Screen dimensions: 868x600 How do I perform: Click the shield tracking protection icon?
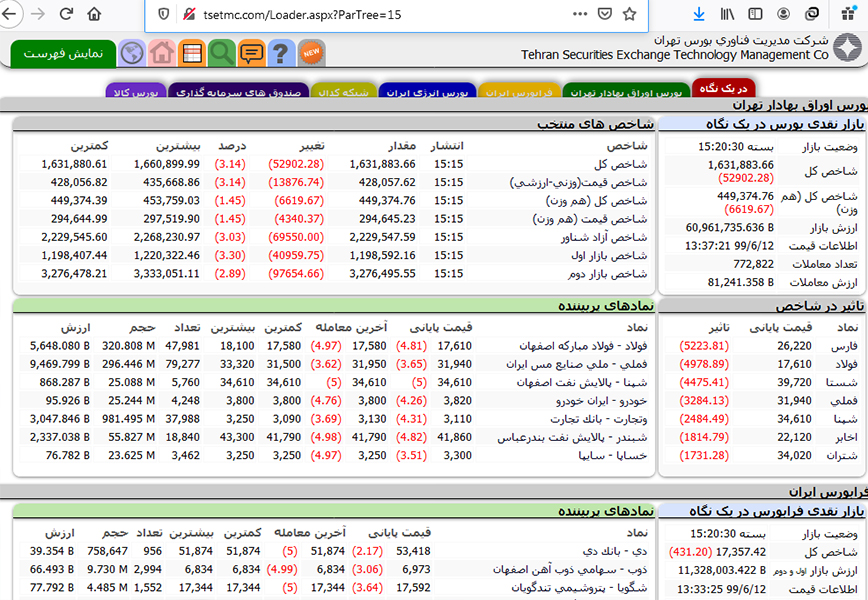pos(164,14)
